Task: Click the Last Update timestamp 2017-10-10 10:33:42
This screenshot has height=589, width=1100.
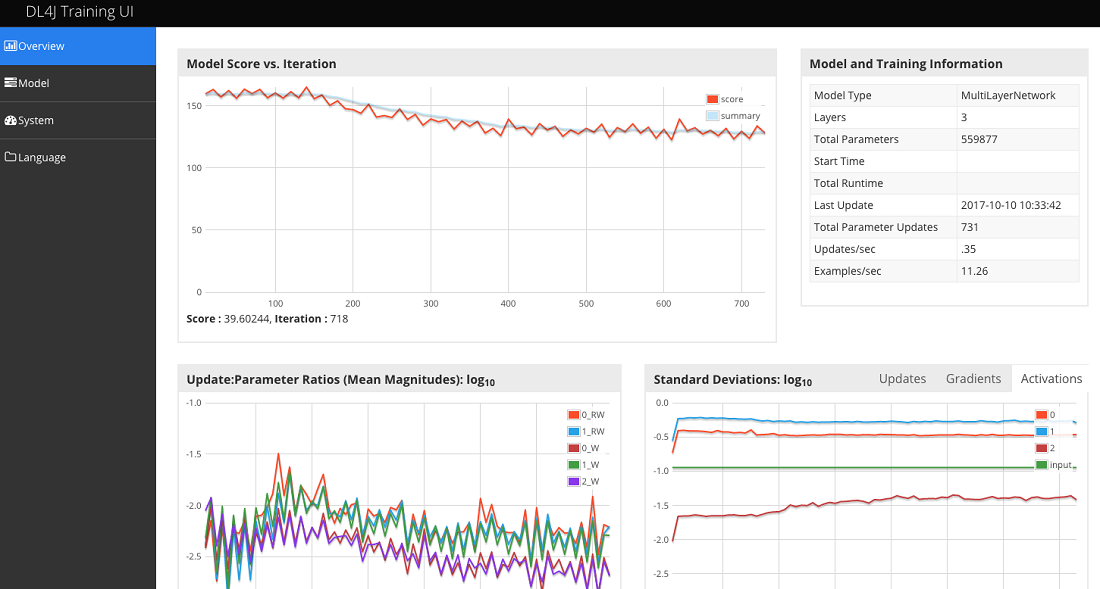Action: coord(1011,205)
